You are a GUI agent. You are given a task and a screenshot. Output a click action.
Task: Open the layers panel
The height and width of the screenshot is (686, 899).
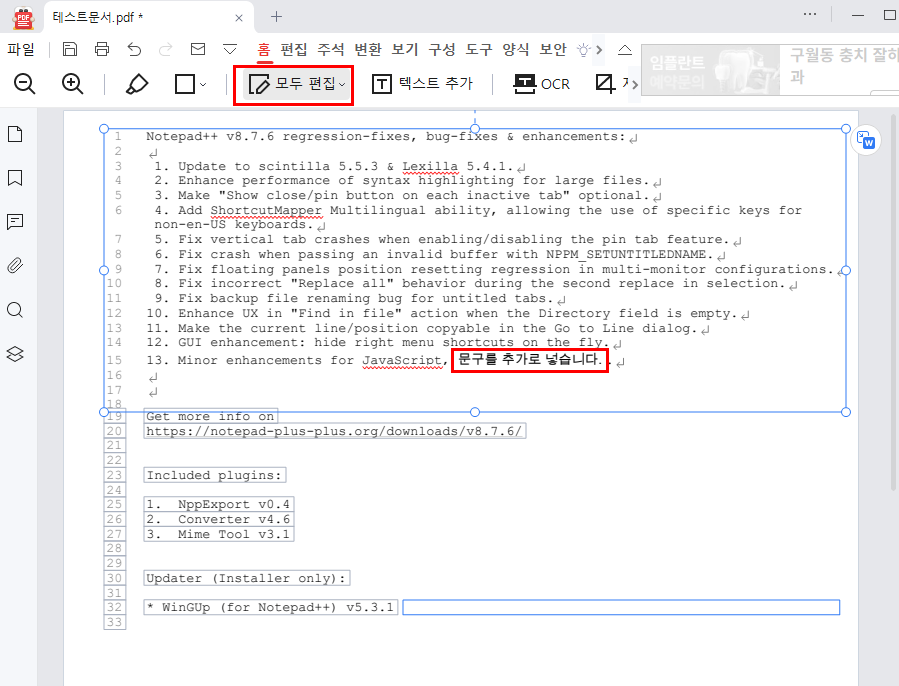tap(15, 354)
